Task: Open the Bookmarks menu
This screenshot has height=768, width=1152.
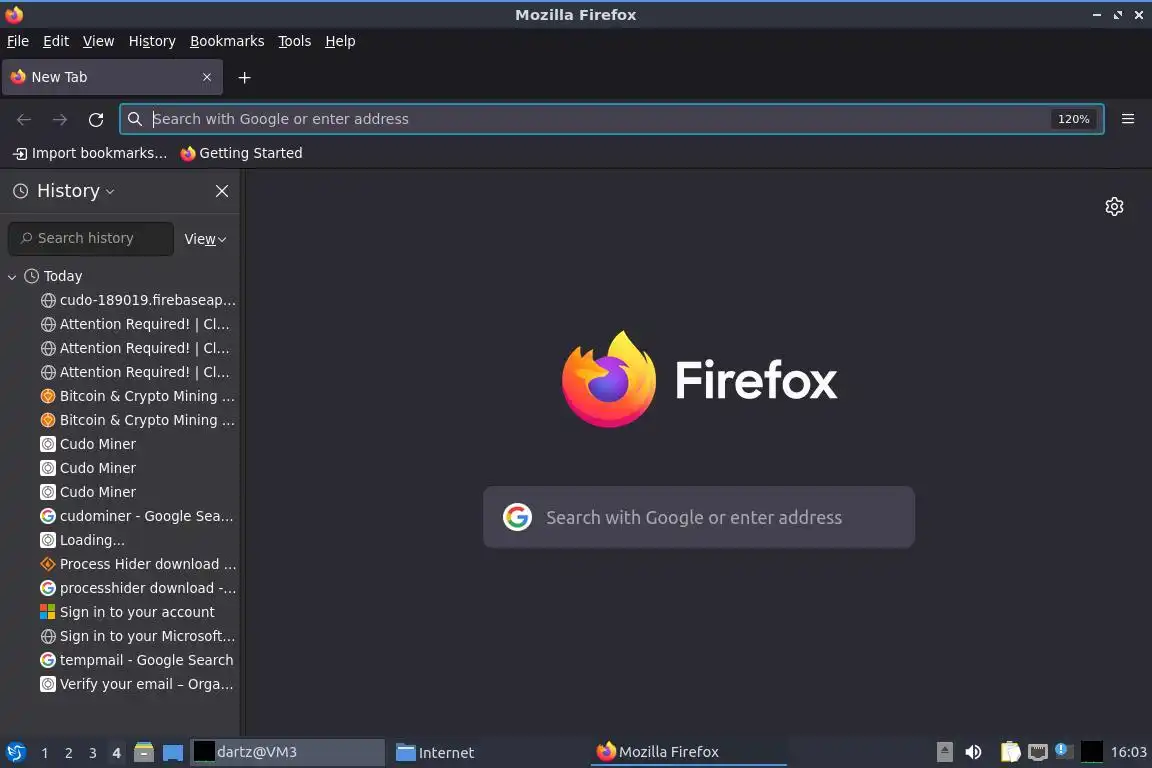Action: tap(227, 41)
